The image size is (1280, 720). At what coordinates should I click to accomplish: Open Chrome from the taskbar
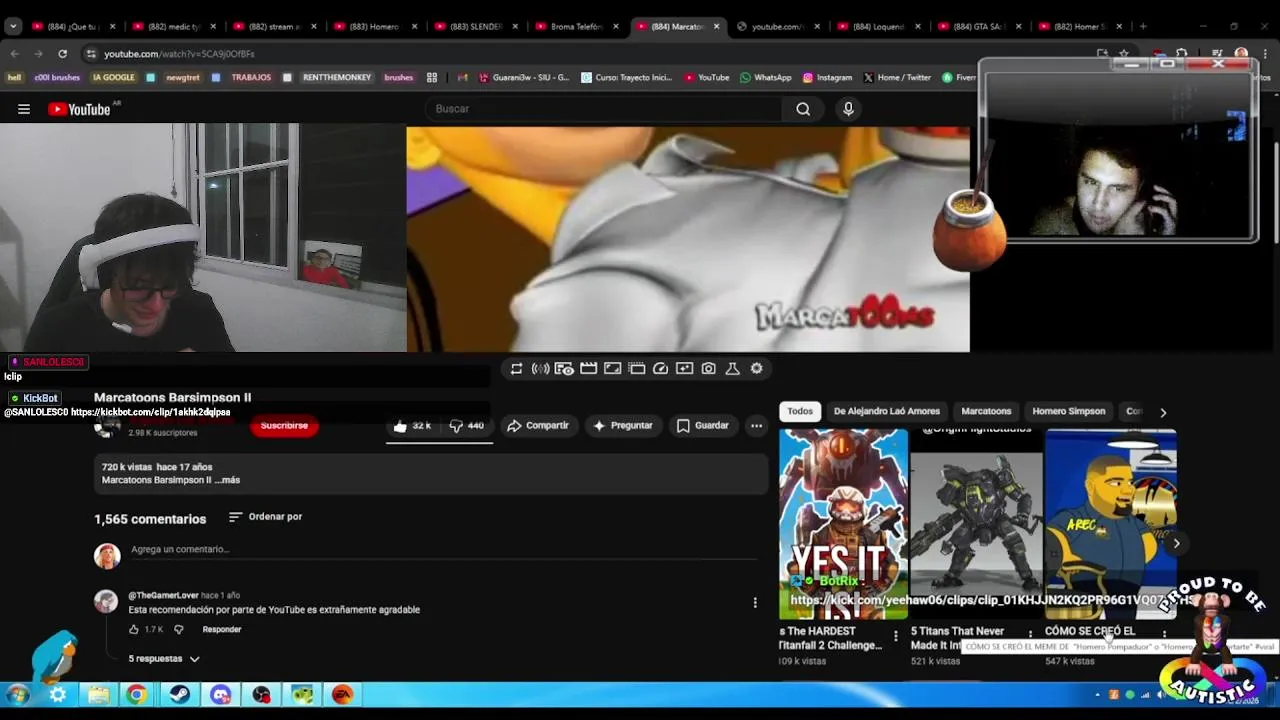(x=137, y=695)
